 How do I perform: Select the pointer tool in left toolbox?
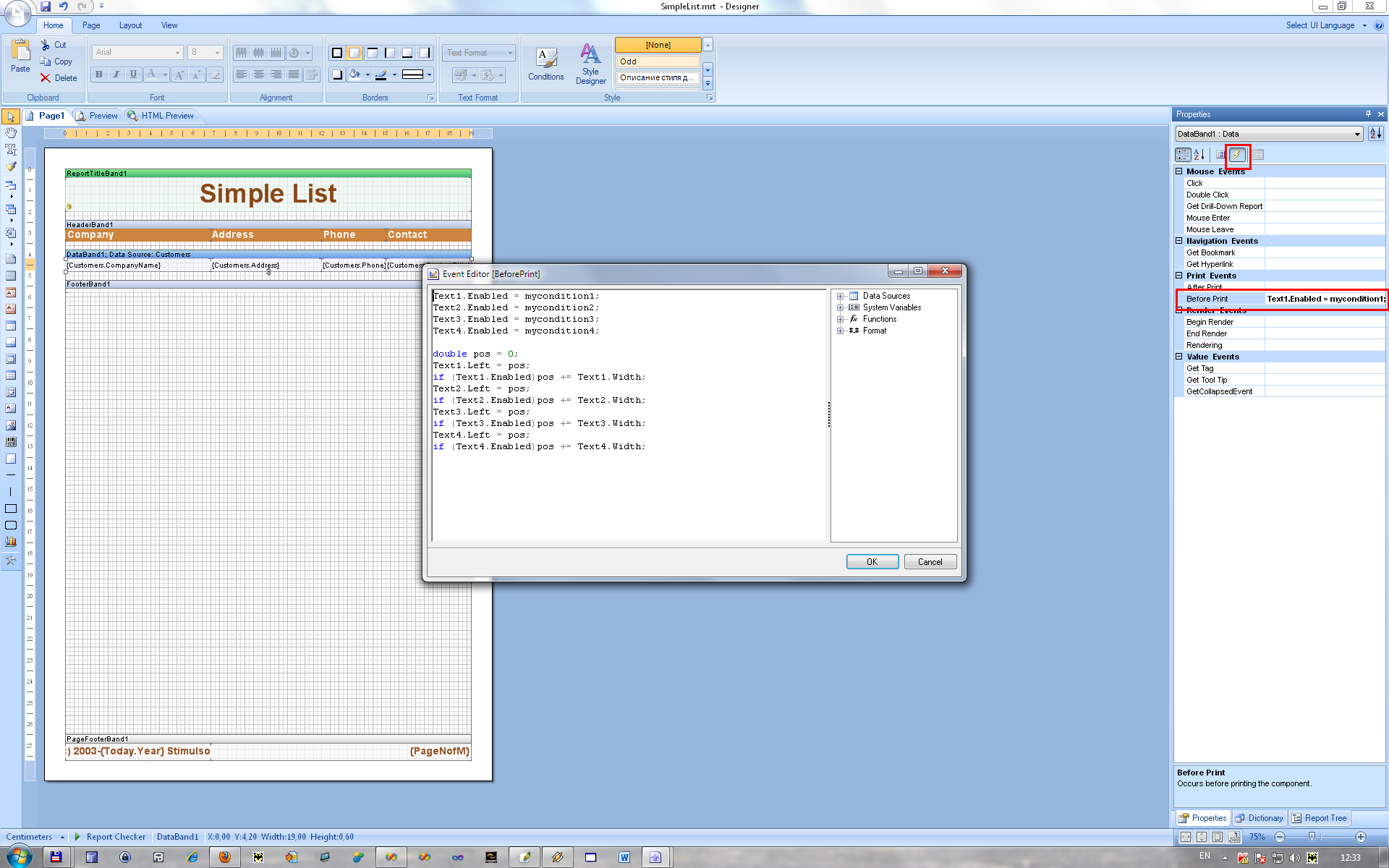[11, 116]
